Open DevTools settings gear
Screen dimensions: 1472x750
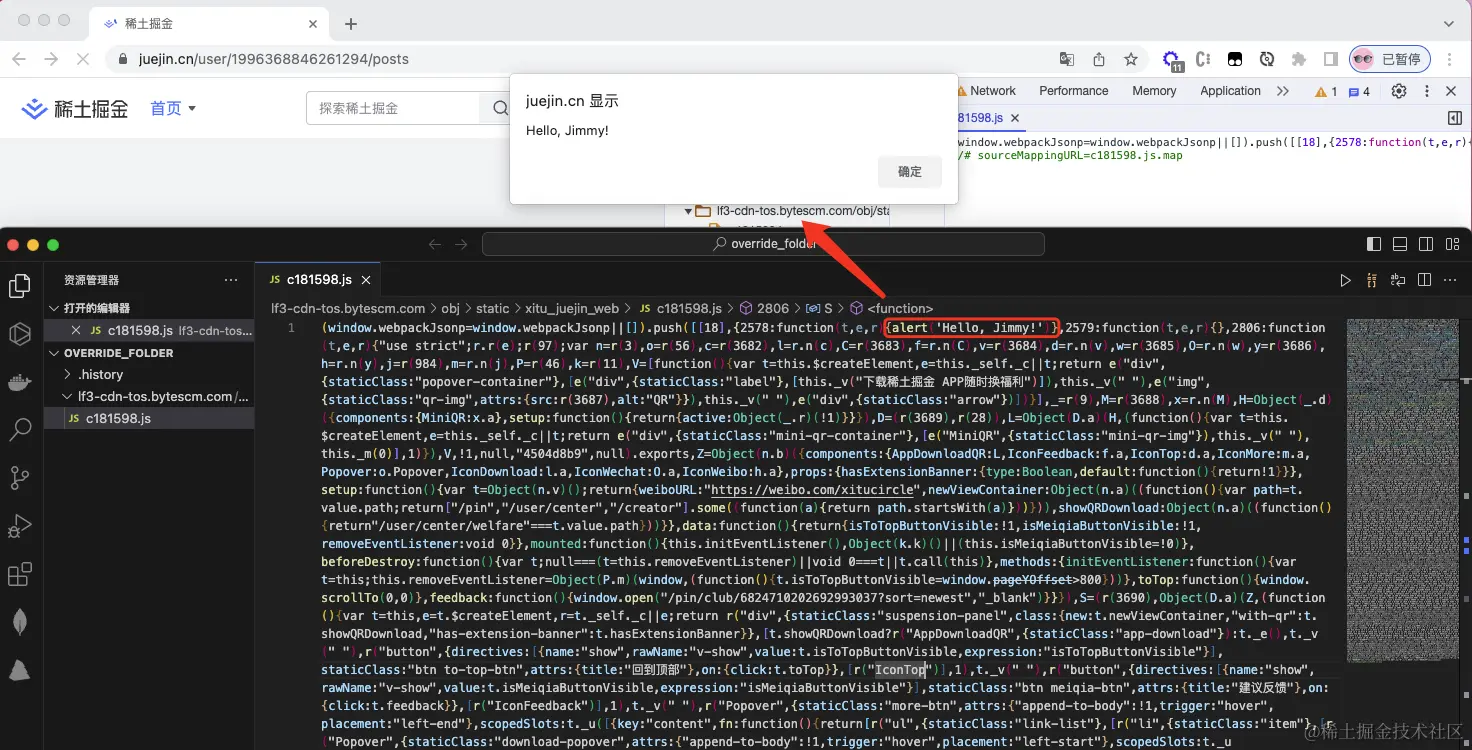tap(1399, 90)
